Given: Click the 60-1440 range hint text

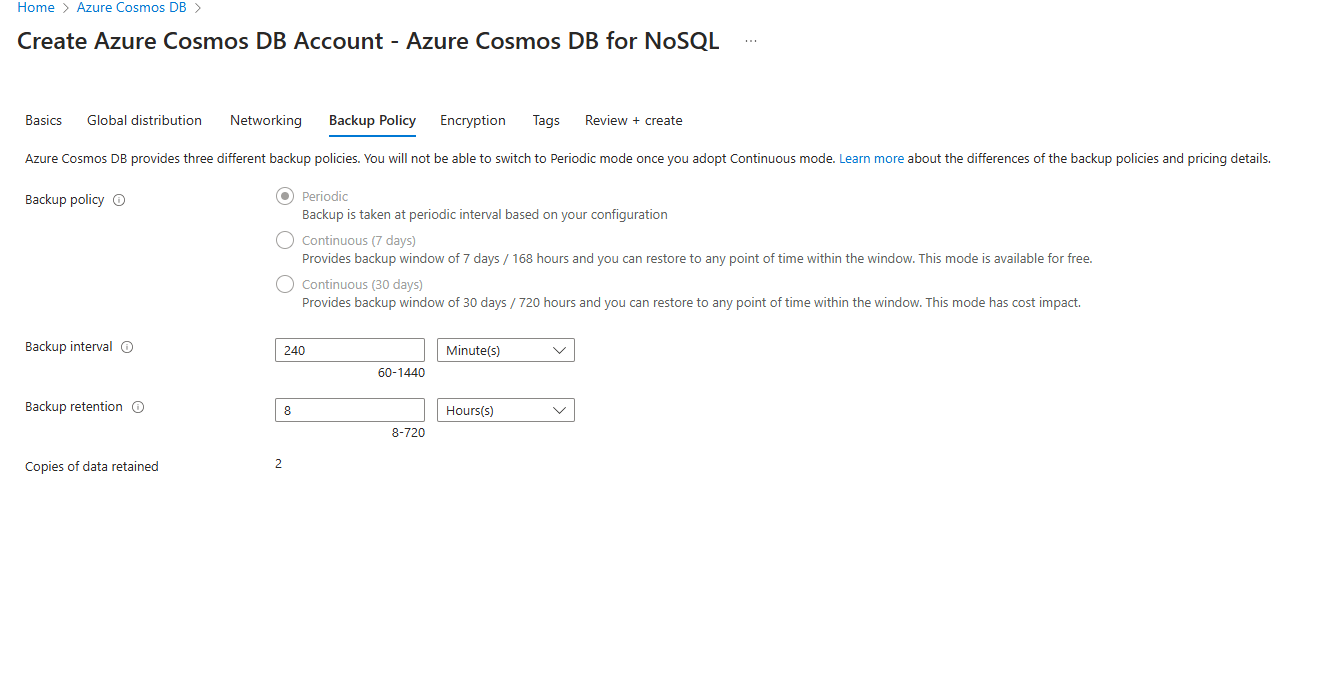Looking at the screenshot, I should 401,373.
